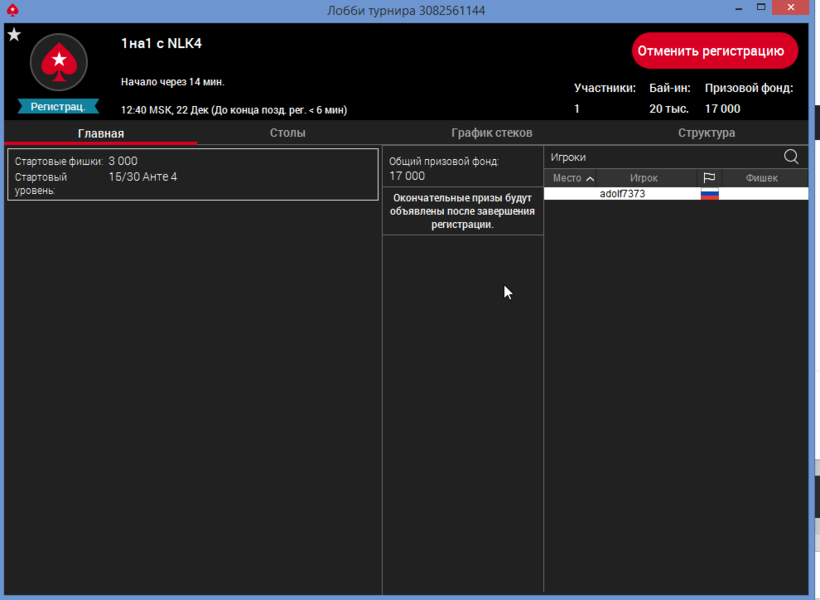
Task: Open the График стеков tab
Action: click(x=491, y=133)
